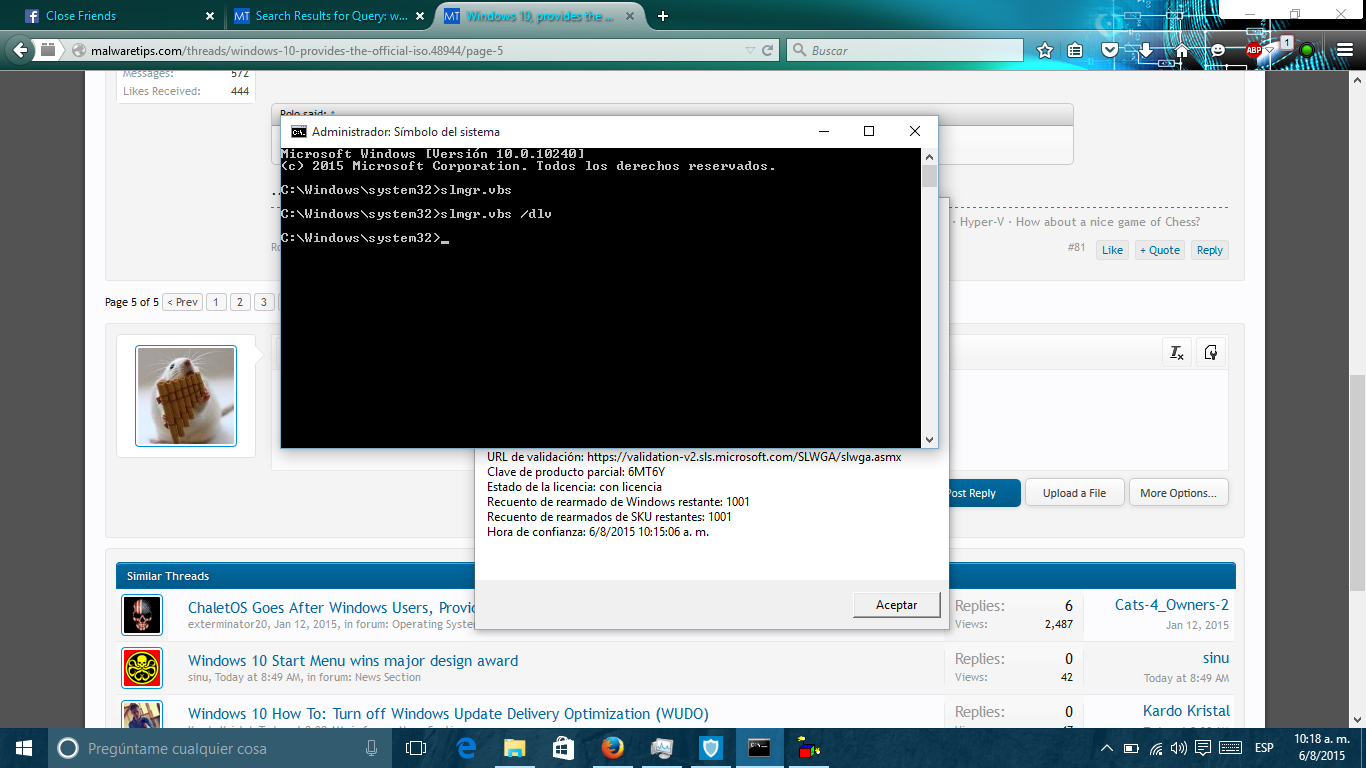This screenshot has height=768, width=1366.
Task: Open the Turn off Windows Update Delivery Optimization thread
Action: [448, 714]
